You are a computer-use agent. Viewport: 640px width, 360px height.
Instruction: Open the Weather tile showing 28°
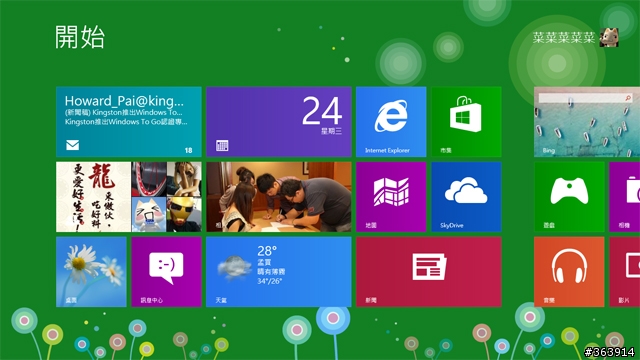coord(279,272)
